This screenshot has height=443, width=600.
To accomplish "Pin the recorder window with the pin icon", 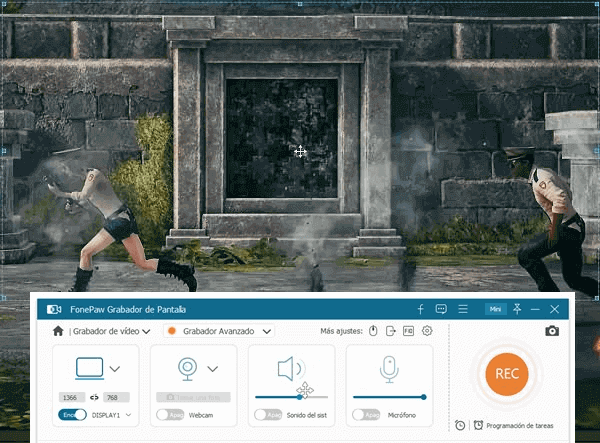I will point(517,309).
